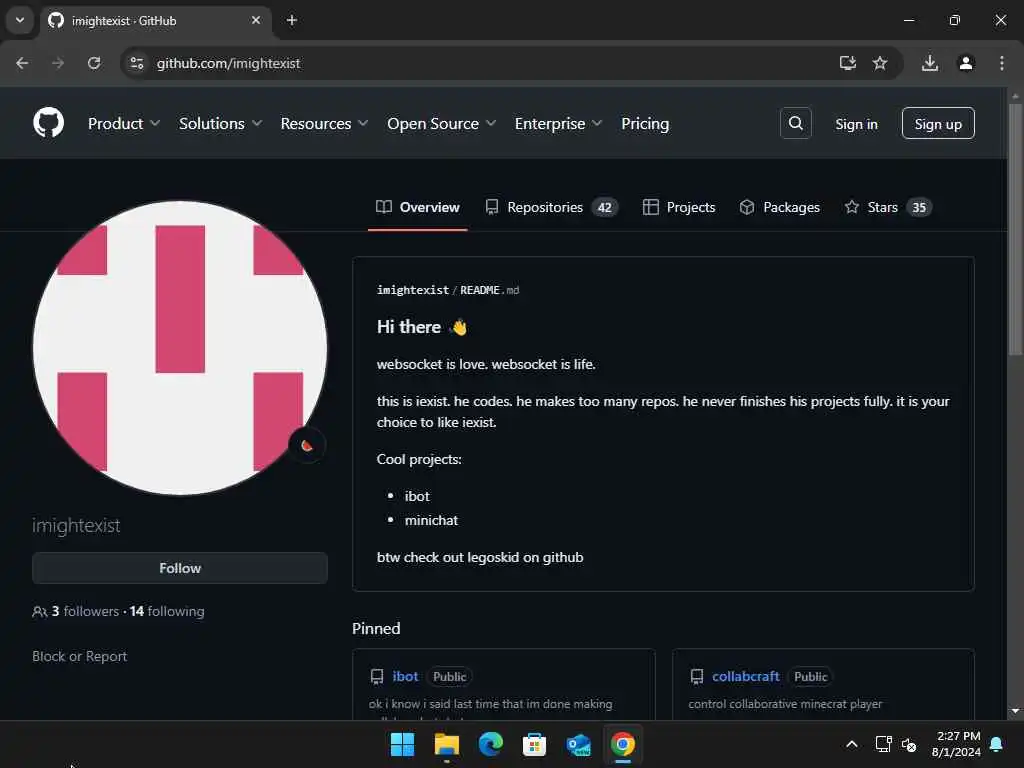
Task: Switch to the Projects tab
Action: (679, 207)
